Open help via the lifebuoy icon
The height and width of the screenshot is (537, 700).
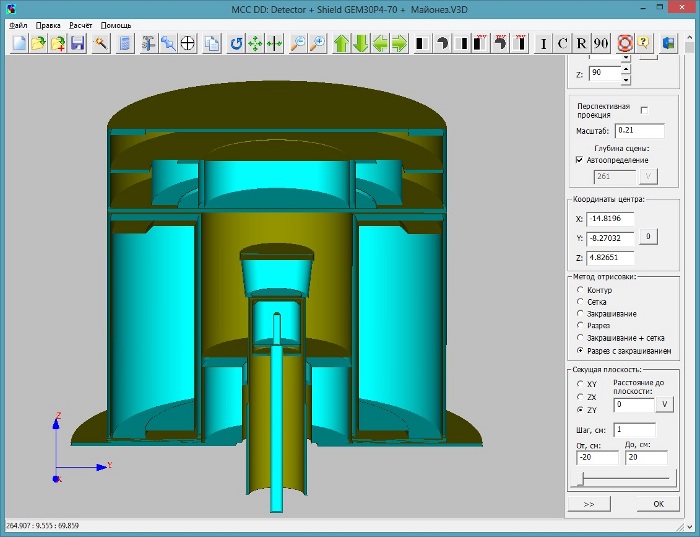625,43
